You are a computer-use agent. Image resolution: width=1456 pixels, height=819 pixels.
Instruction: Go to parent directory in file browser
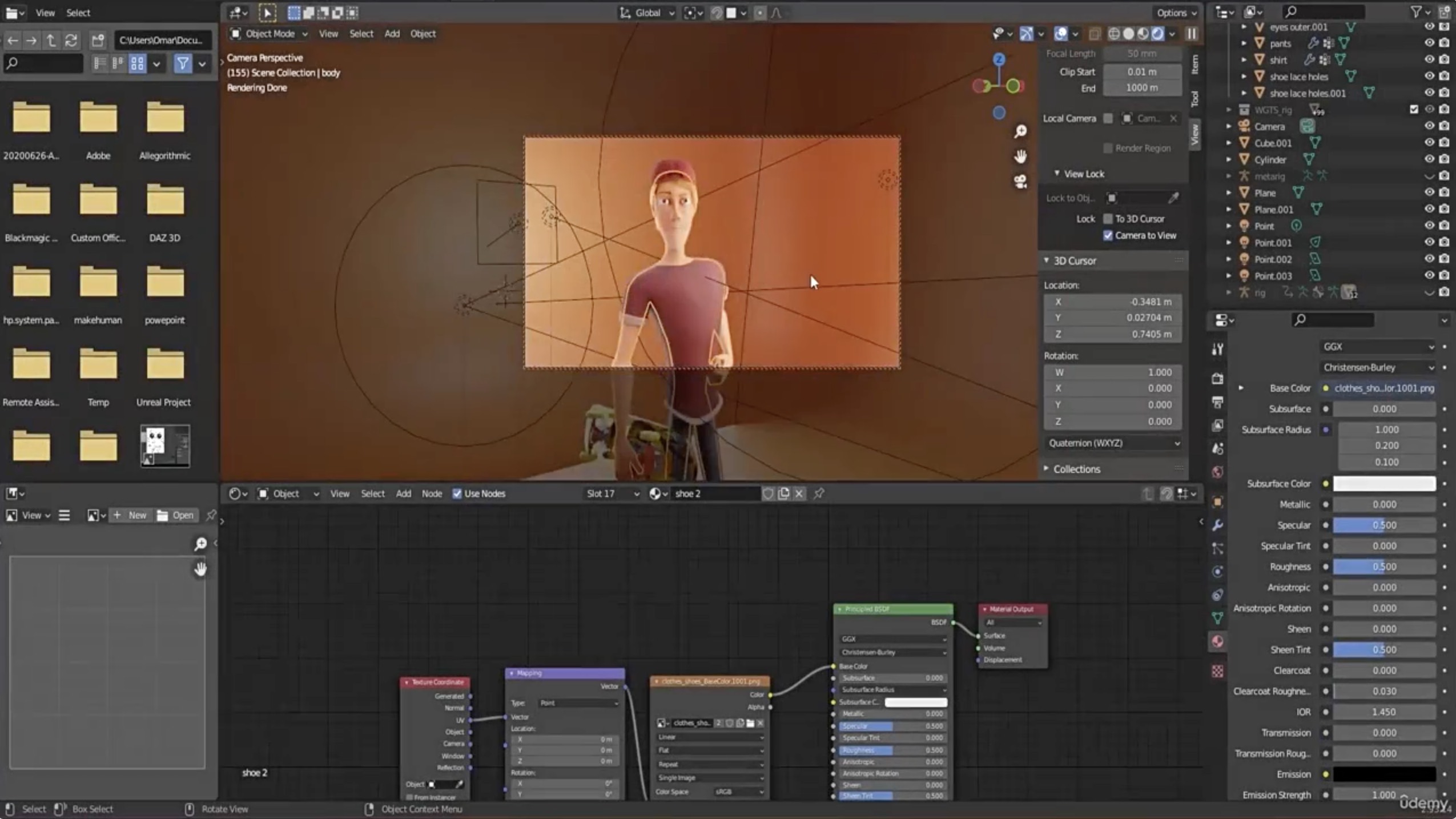[x=51, y=40]
